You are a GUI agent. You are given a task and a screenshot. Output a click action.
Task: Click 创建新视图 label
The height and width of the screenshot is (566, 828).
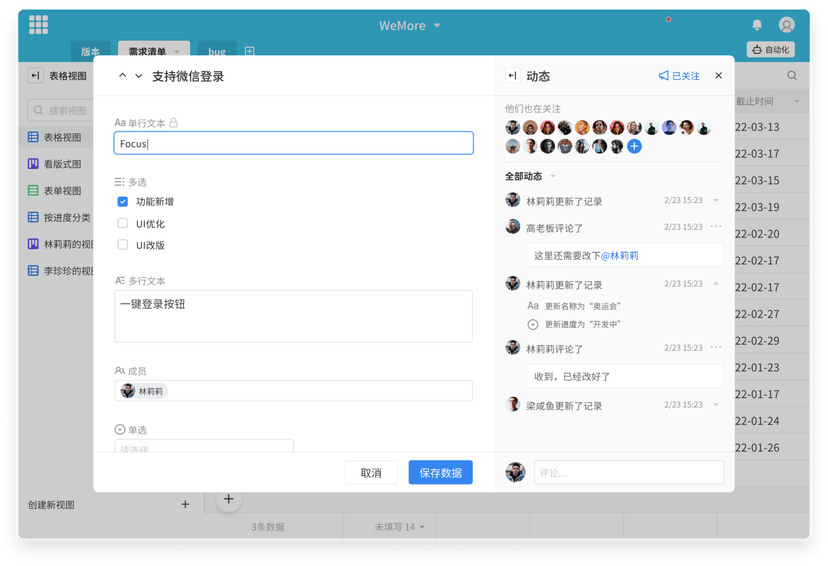click(51, 505)
